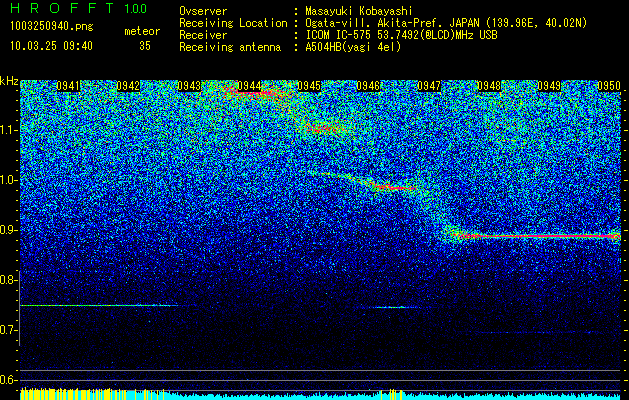Click the 0.7 kHz axis label
The height and width of the screenshot is (400, 629).
point(9,330)
